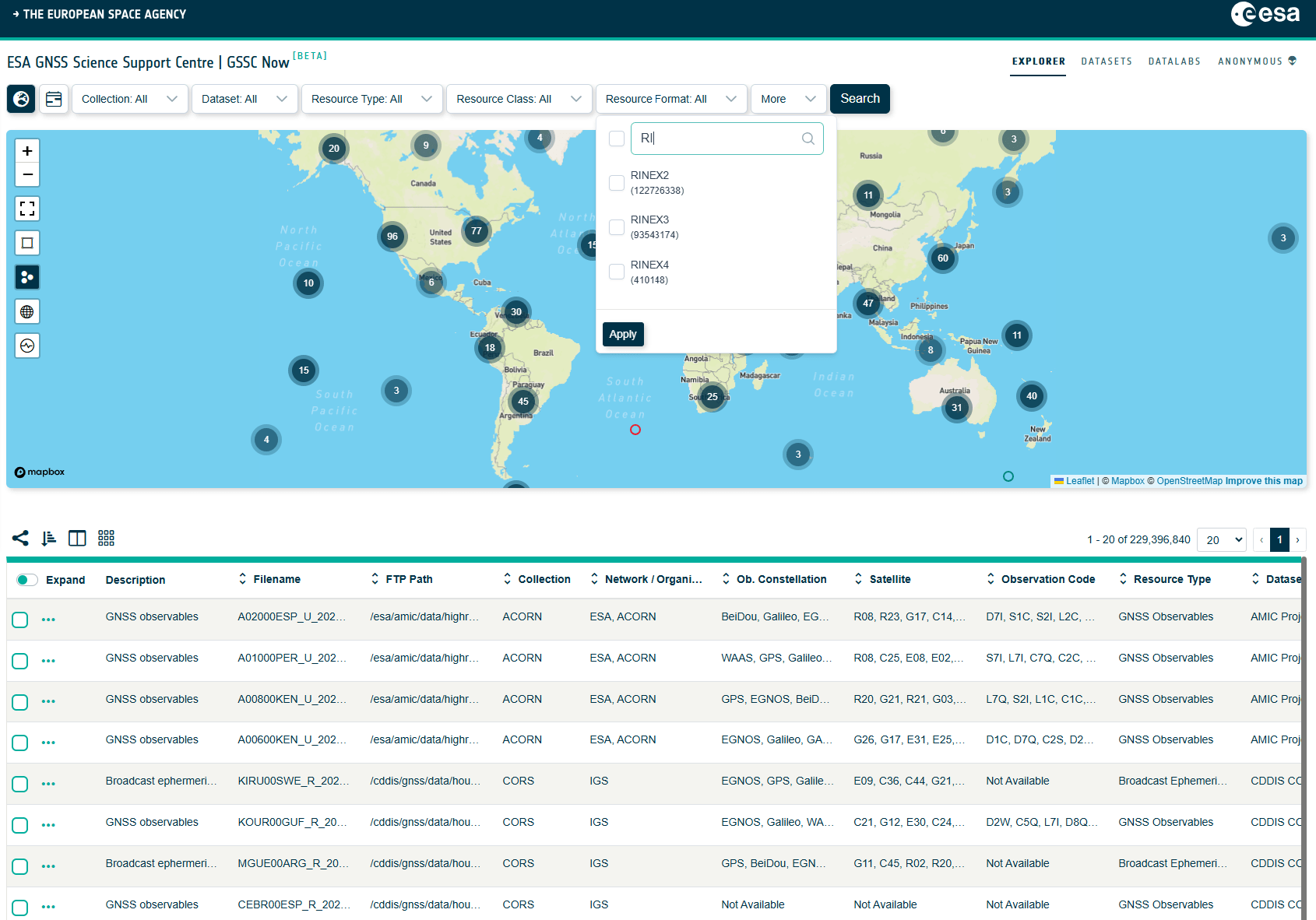Viewport: 1316px width, 920px height.
Task: Toggle the globe projection icon on the map
Action: coord(27,311)
